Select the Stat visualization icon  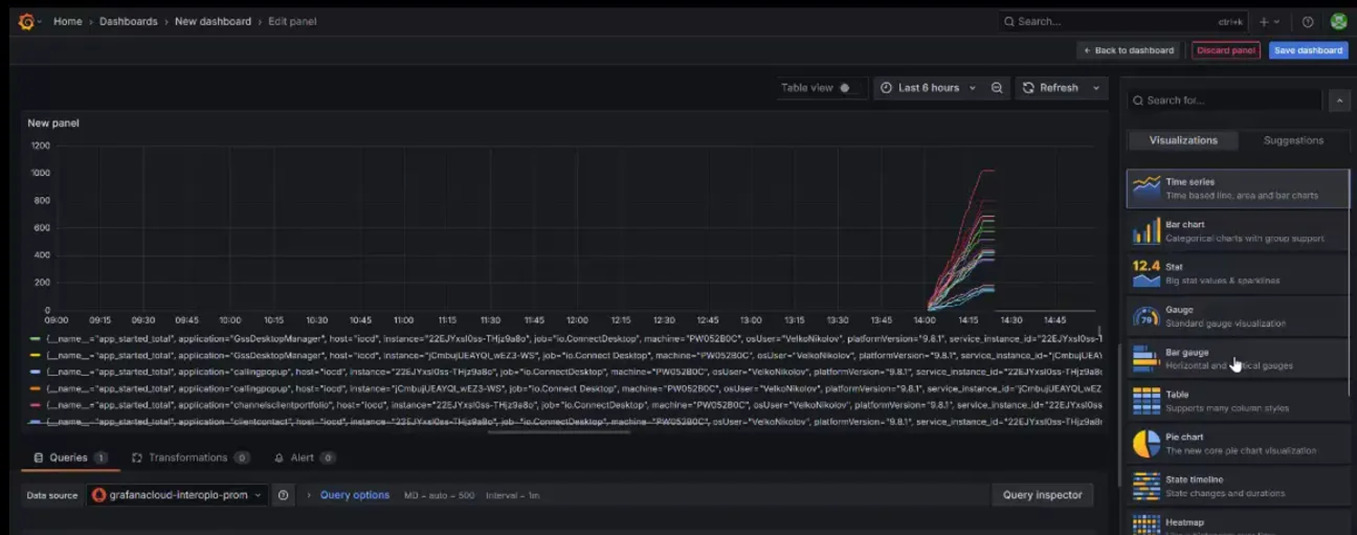click(x=1146, y=273)
